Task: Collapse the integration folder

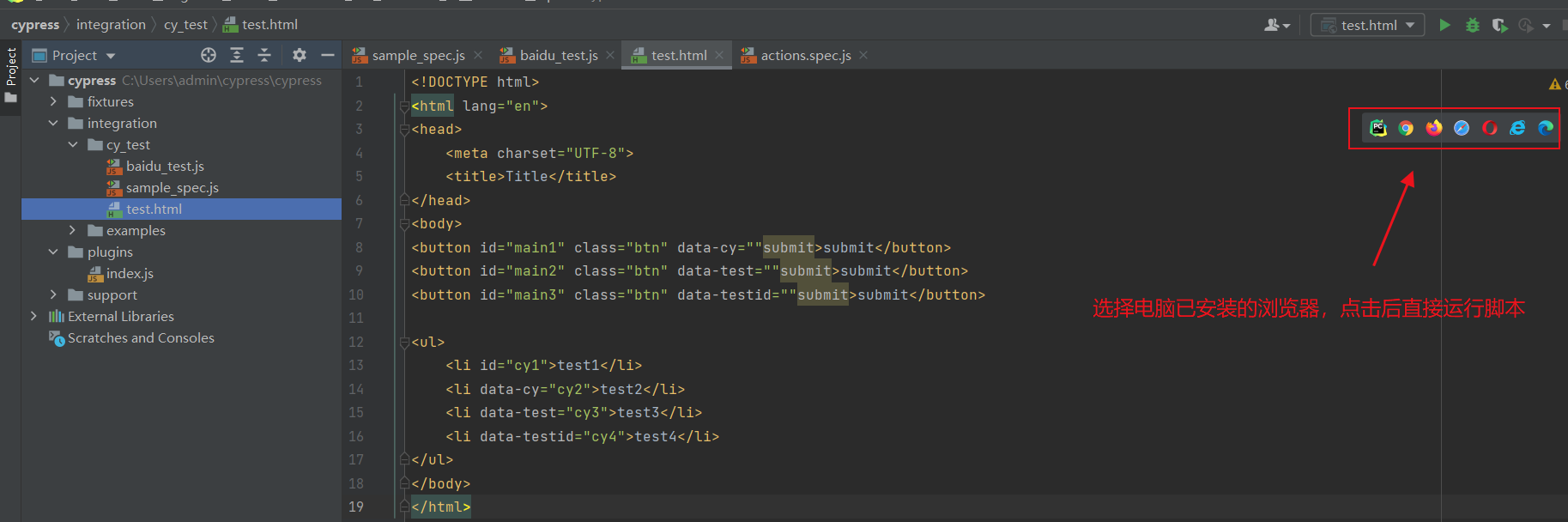Action: (x=53, y=123)
